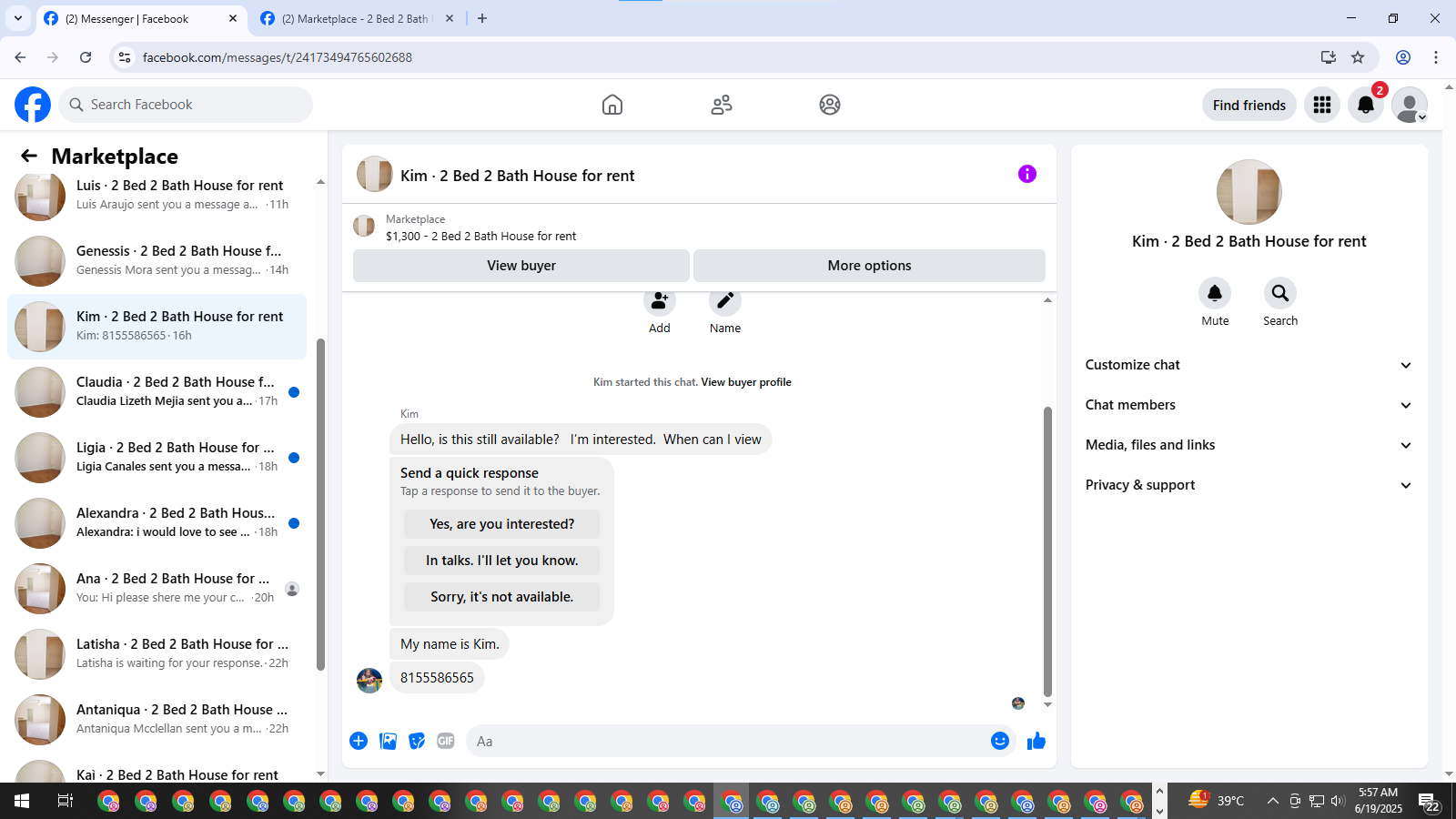This screenshot has height=819, width=1456.
Task: Reload the browser page
Action: click(86, 57)
